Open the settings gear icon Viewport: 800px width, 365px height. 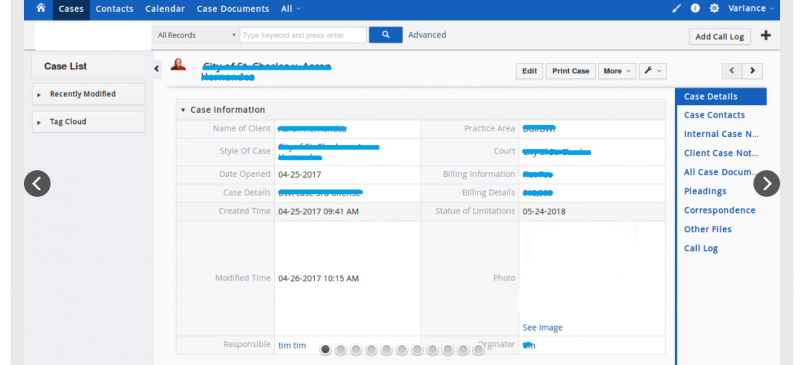tap(714, 8)
